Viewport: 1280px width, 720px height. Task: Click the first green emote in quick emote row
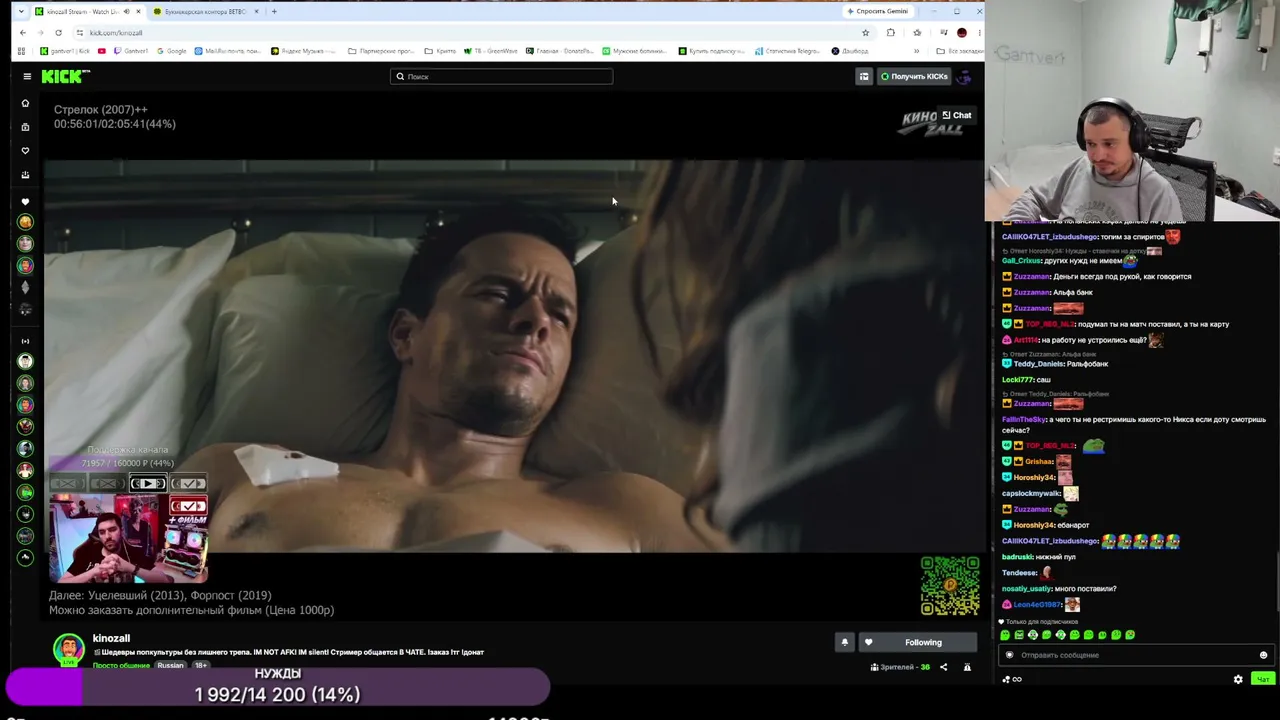1005,635
